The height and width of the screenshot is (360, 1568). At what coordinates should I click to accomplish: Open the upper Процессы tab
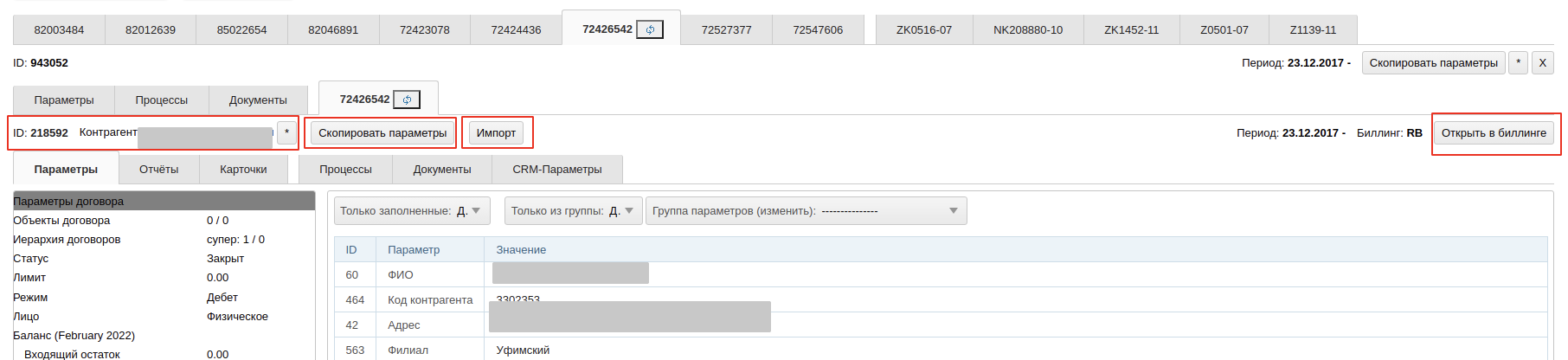(161, 100)
